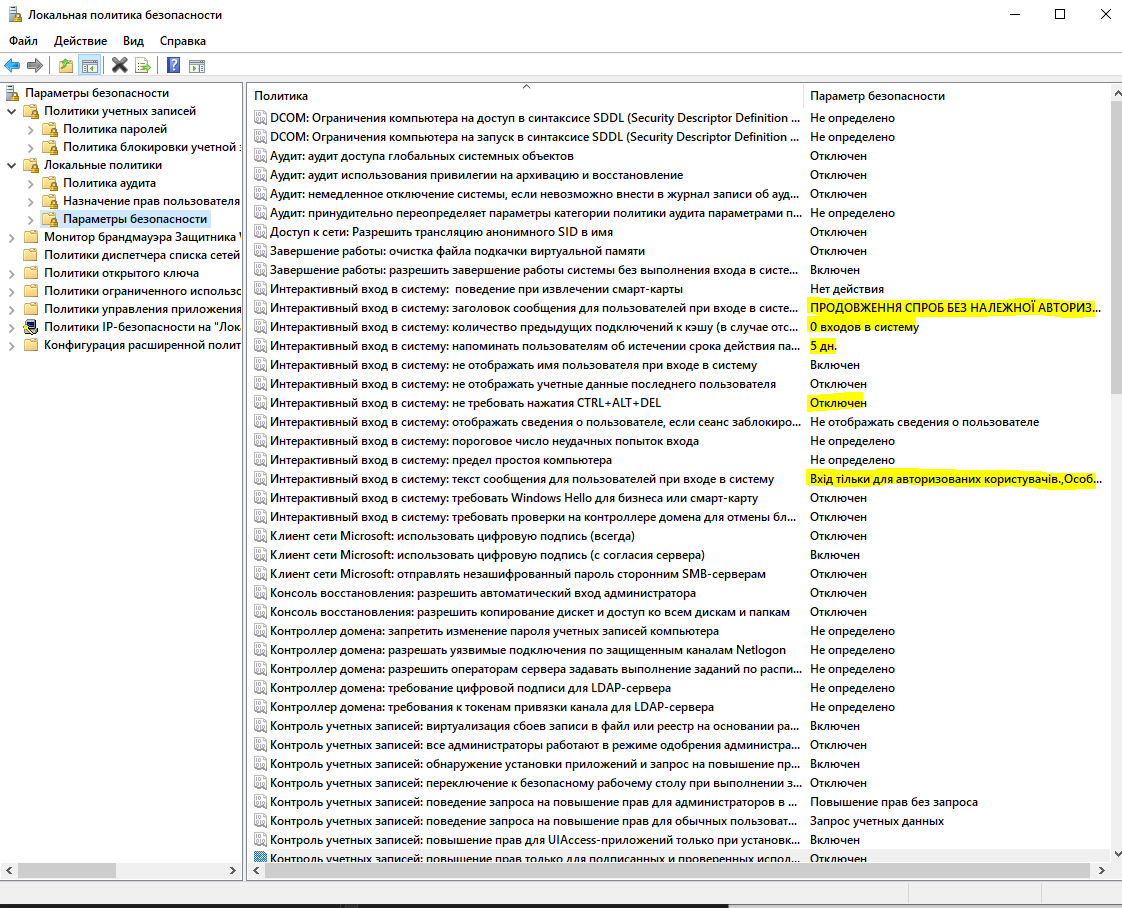
Task: Collapse the Политики учетных записей node
Action: [x=11, y=111]
